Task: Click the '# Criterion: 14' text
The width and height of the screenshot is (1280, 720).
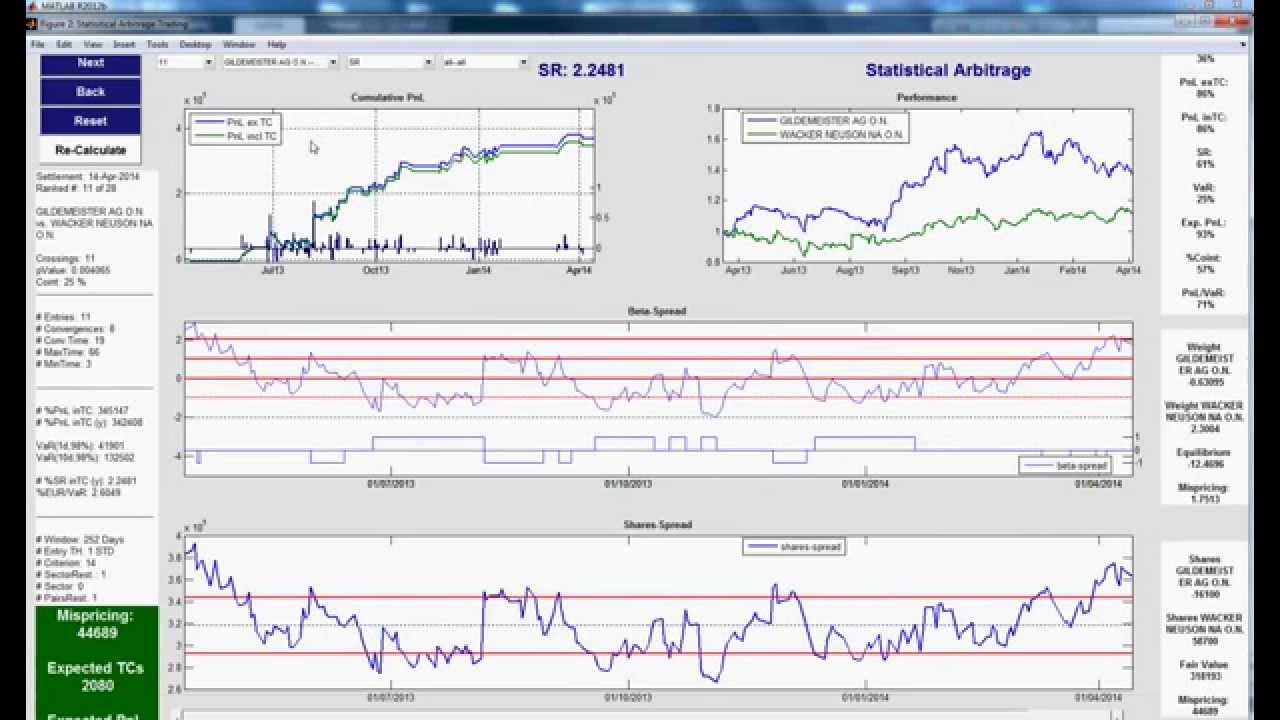Action: tap(68, 563)
